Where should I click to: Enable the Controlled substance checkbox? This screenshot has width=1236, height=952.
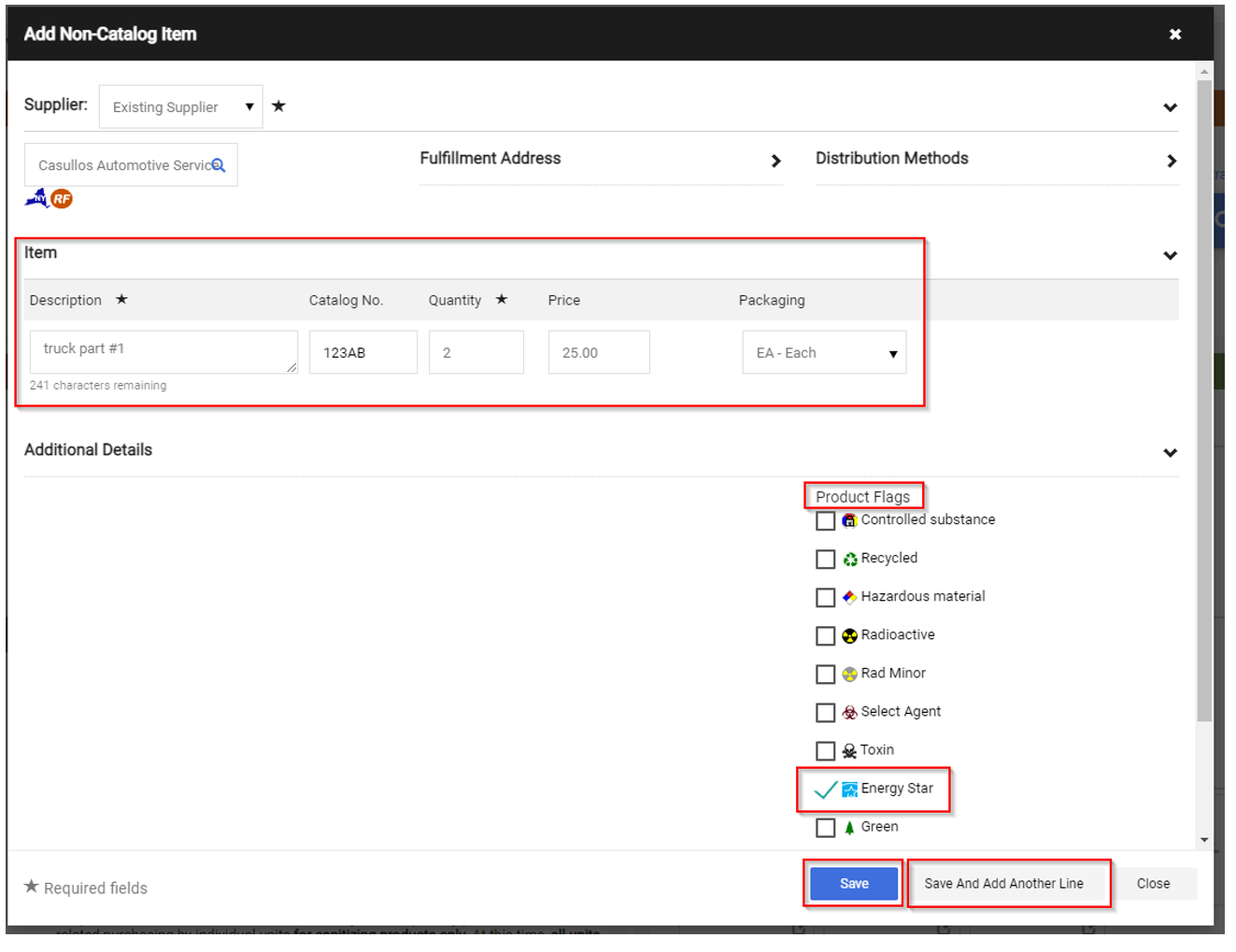coord(825,521)
